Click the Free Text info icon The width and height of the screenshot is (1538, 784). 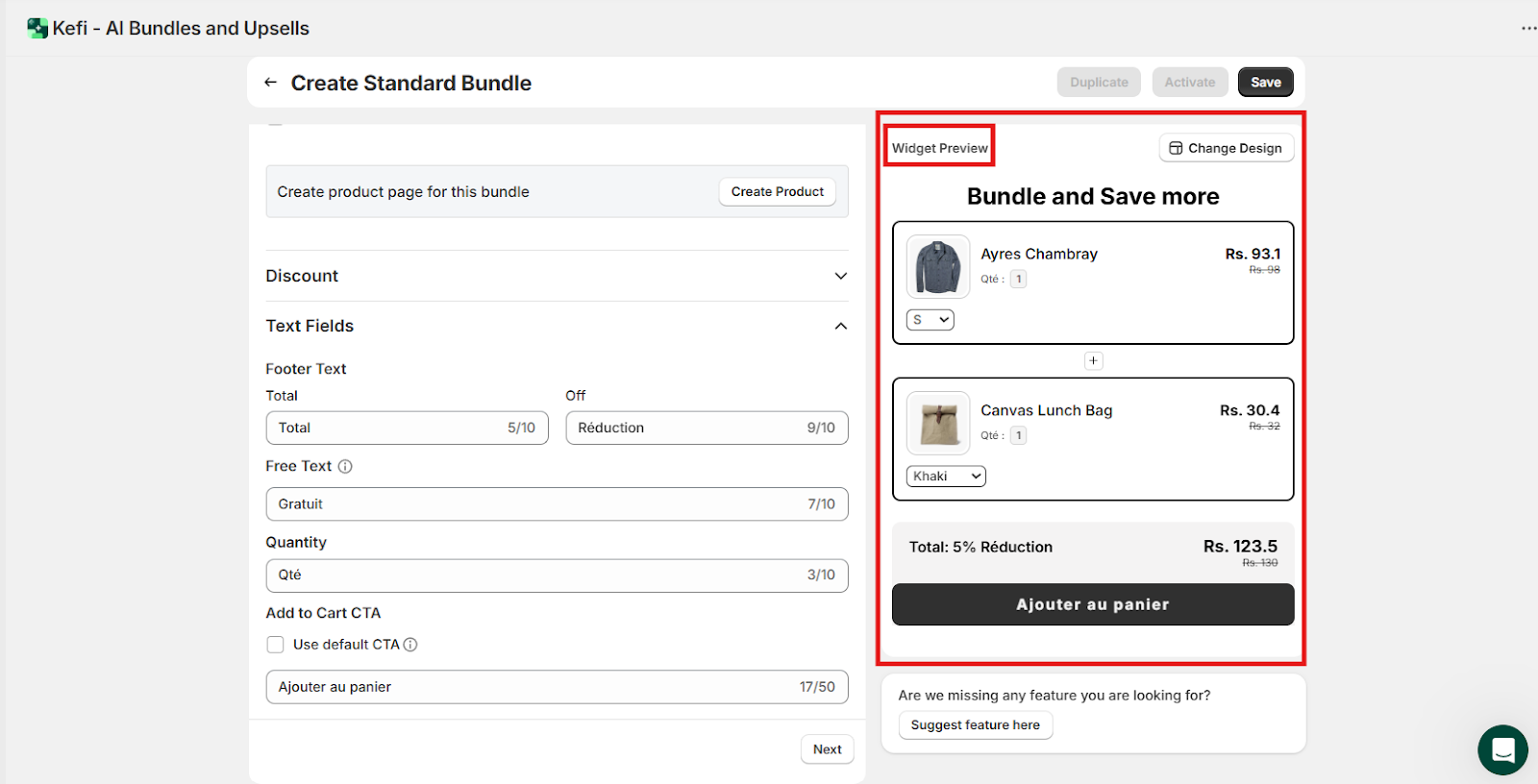345,467
